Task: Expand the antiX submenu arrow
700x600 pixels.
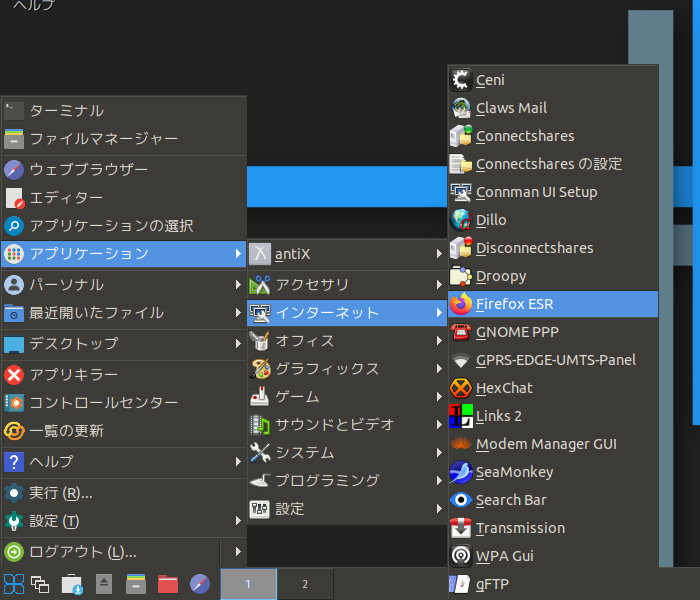Action: [x=439, y=254]
